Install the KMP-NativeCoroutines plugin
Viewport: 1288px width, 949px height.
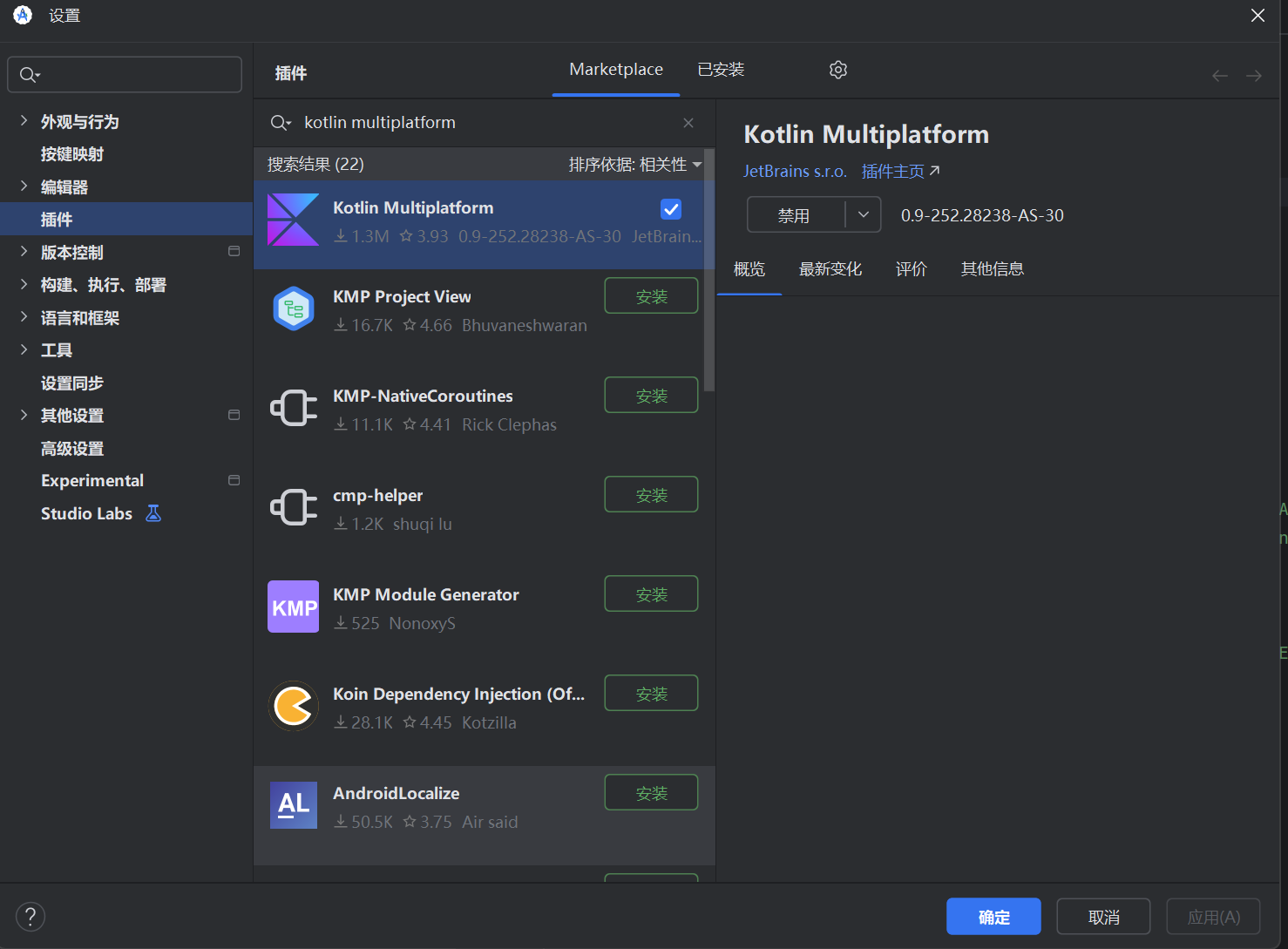pyautogui.click(x=652, y=396)
